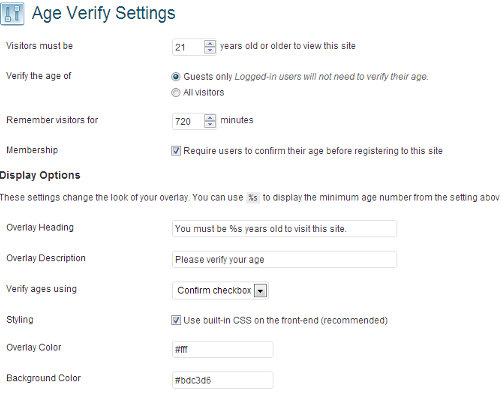Image resolution: width=500 pixels, height=400 pixels.
Task: Increase minimum age with up arrow
Action: tap(210, 44)
